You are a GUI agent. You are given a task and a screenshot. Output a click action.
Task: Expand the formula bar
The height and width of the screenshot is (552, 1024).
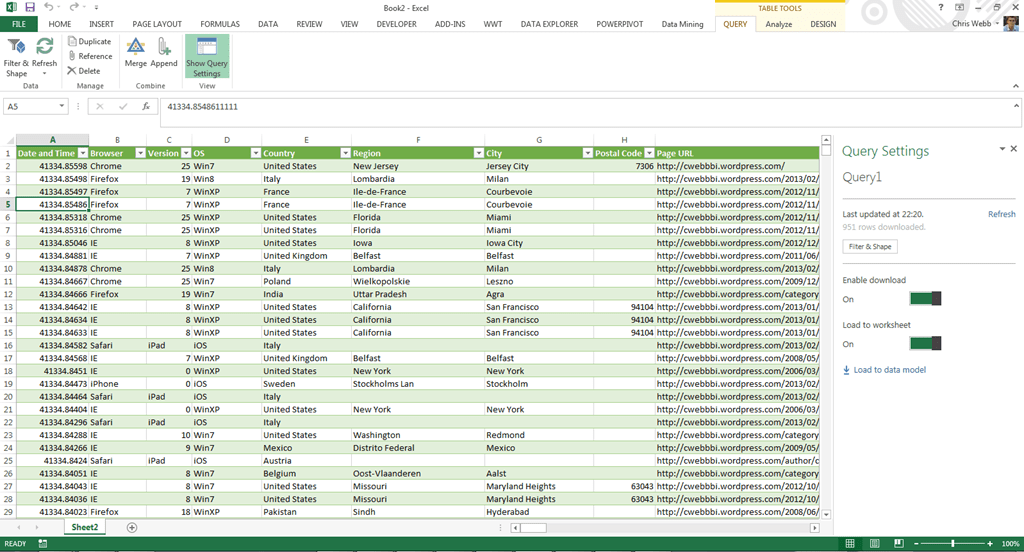point(1016,106)
